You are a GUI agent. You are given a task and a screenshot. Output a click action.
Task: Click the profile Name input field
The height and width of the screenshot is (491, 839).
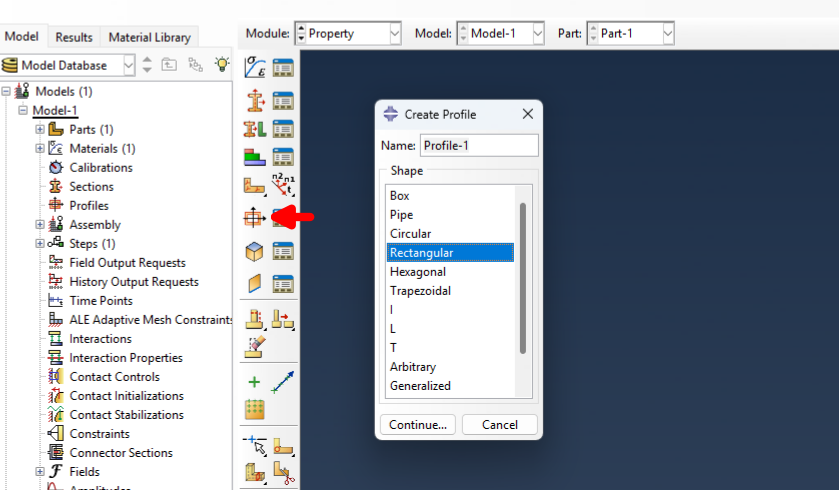coord(478,146)
